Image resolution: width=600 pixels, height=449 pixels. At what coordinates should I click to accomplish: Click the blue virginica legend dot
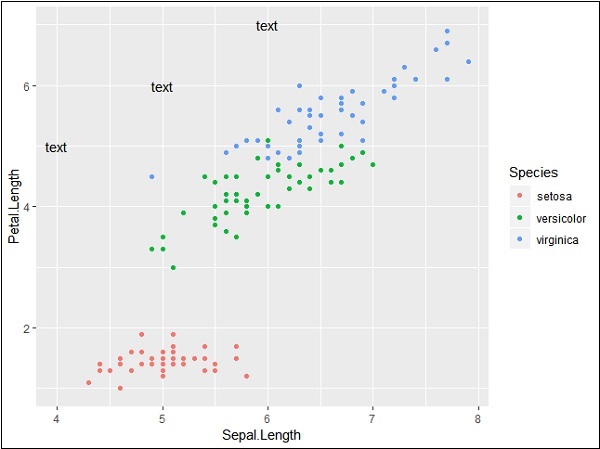click(x=519, y=240)
